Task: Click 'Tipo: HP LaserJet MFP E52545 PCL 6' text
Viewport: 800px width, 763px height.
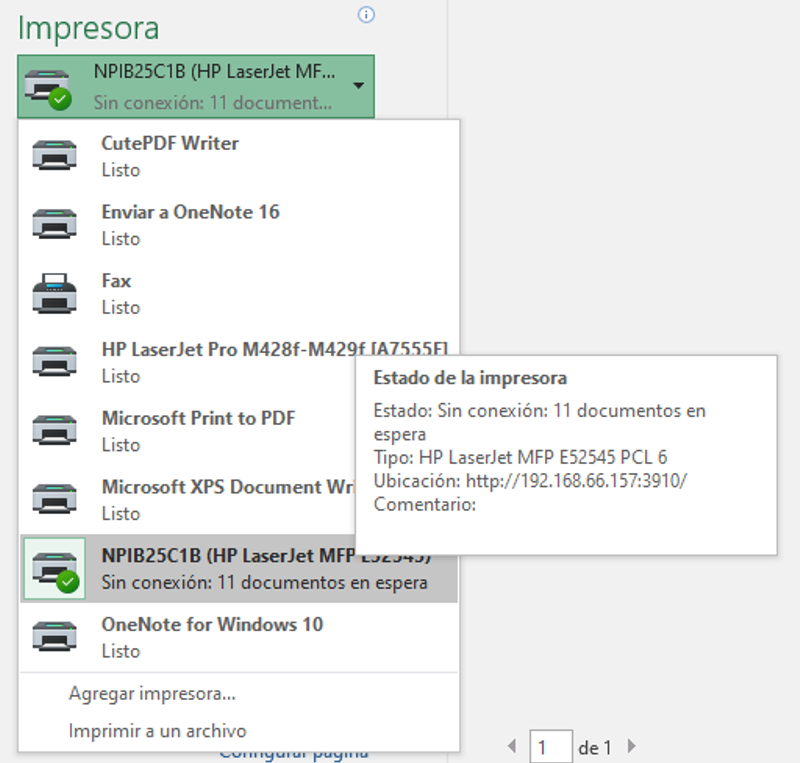Action: (520, 457)
